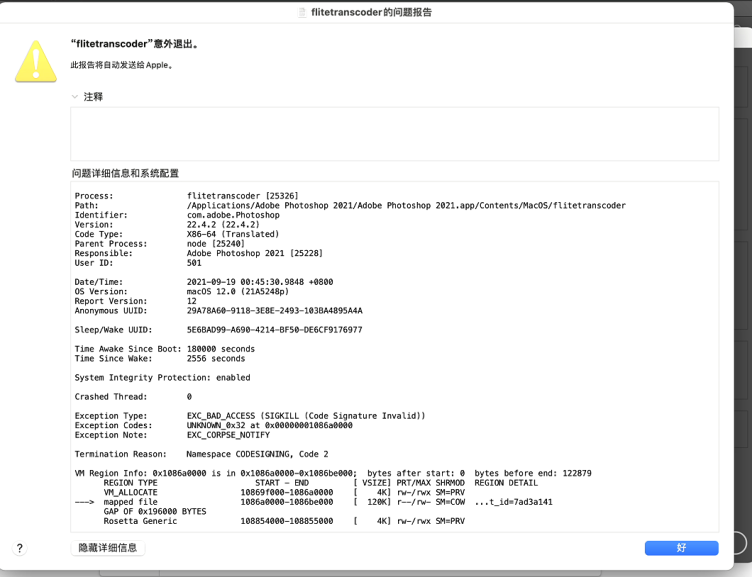Click the Path line with Adobe Photoshop 2021.app

click(350, 205)
